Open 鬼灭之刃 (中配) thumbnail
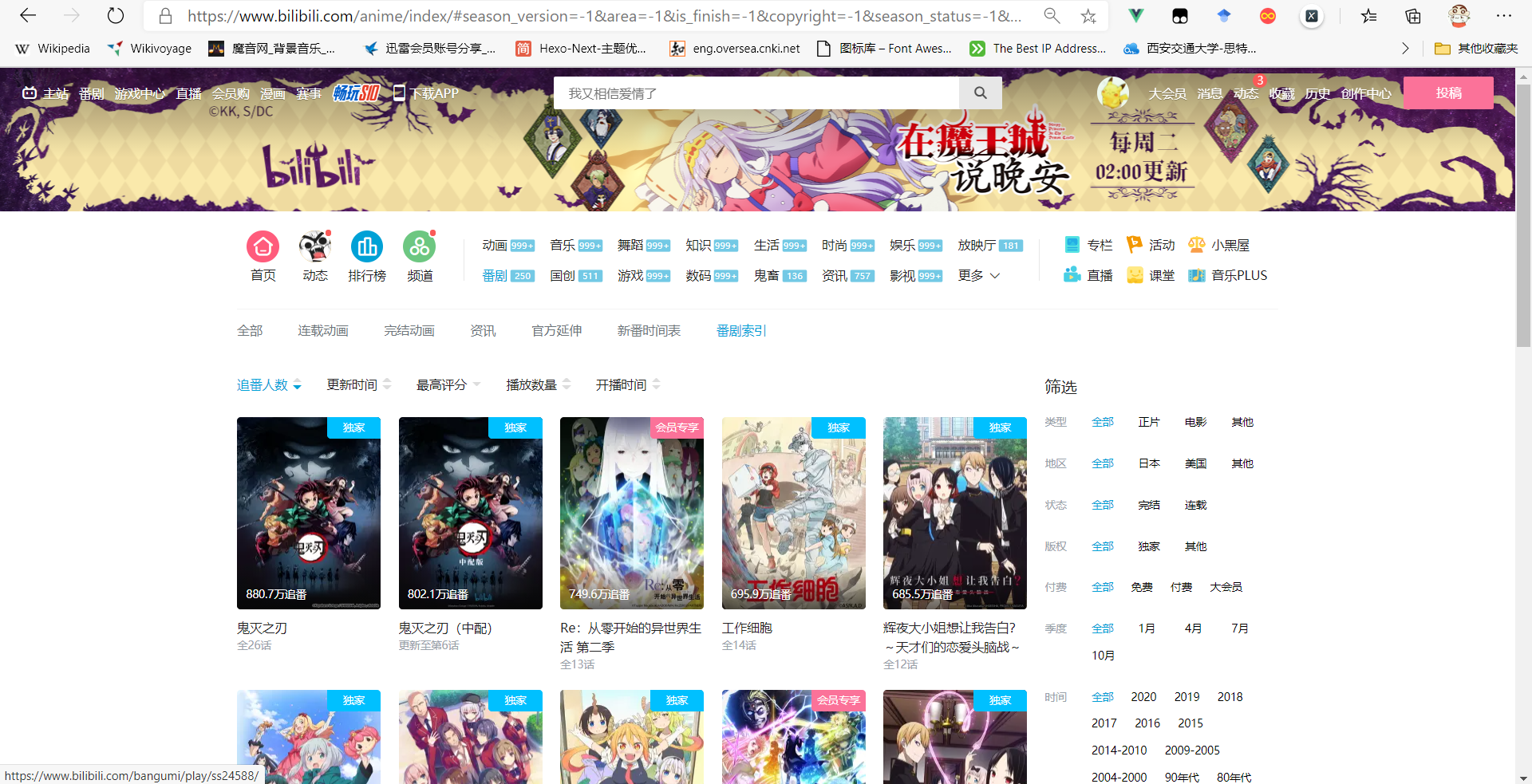The height and width of the screenshot is (784, 1532). [471, 513]
